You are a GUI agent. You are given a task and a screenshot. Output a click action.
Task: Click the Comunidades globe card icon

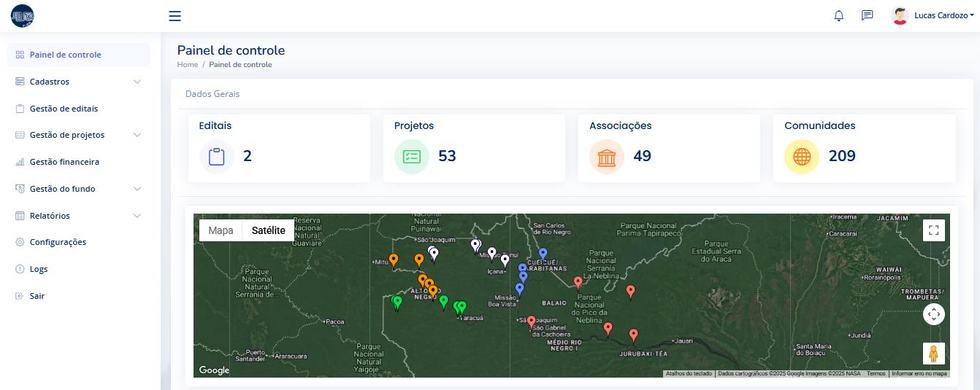coord(802,156)
